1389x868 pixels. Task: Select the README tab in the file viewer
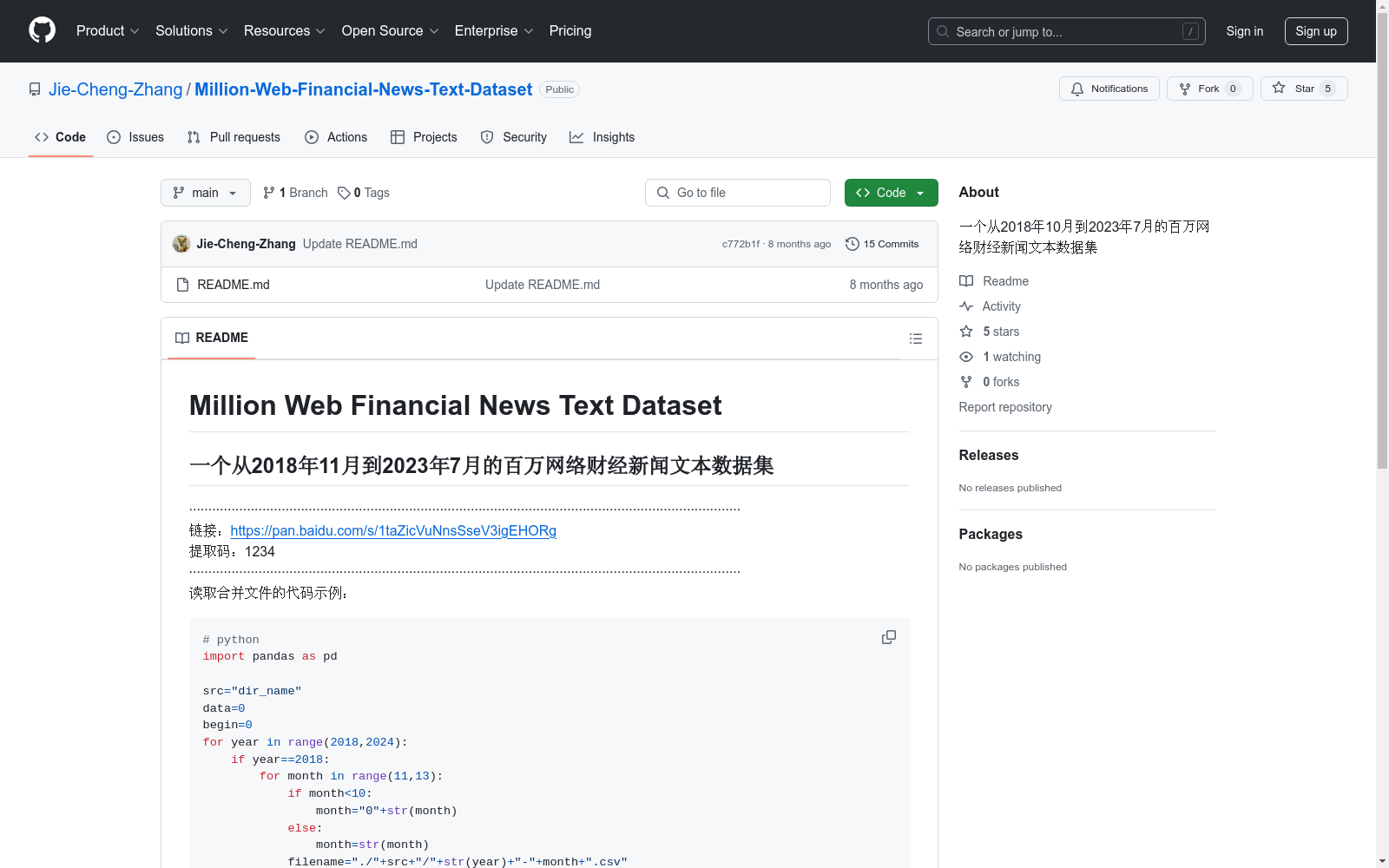click(212, 338)
